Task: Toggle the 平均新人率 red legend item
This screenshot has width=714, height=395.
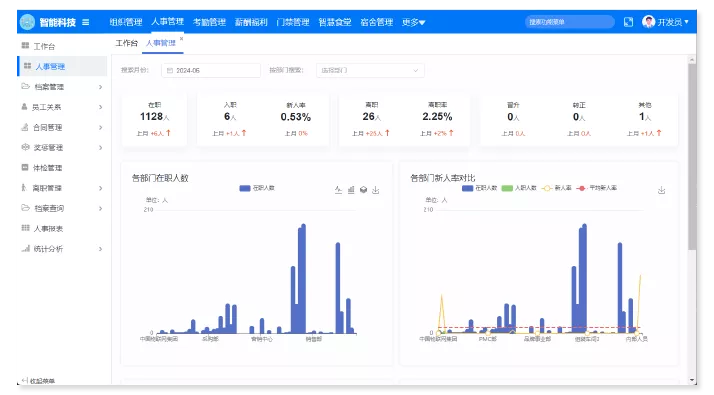Action: tap(596, 188)
